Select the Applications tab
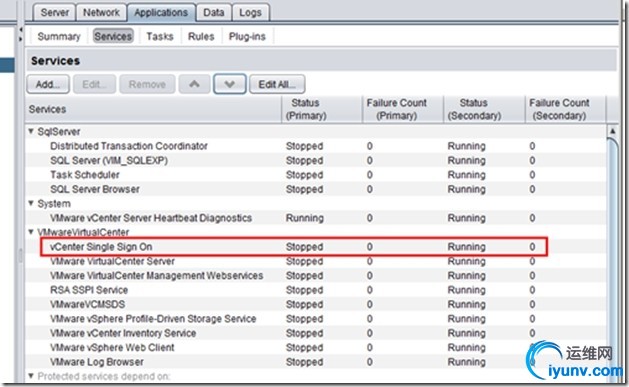Viewport: 629px width, 387px height. click(x=161, y=12)
